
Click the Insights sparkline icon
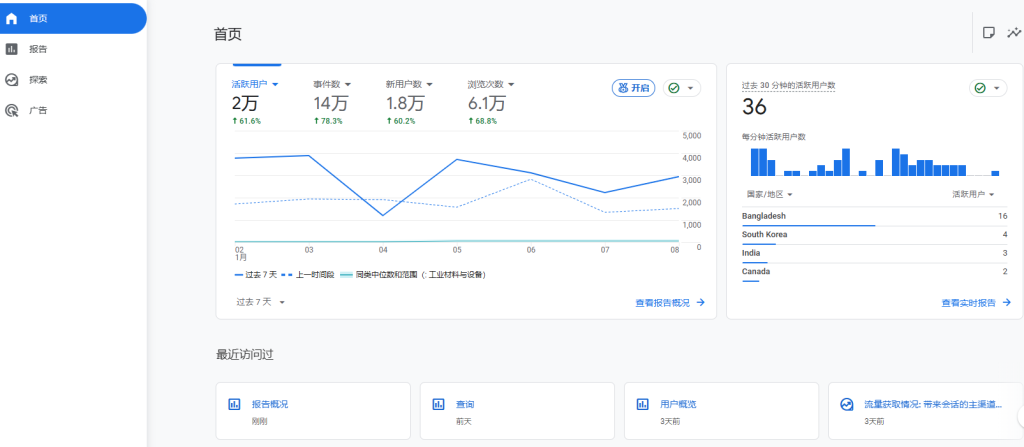[1014, 33]
